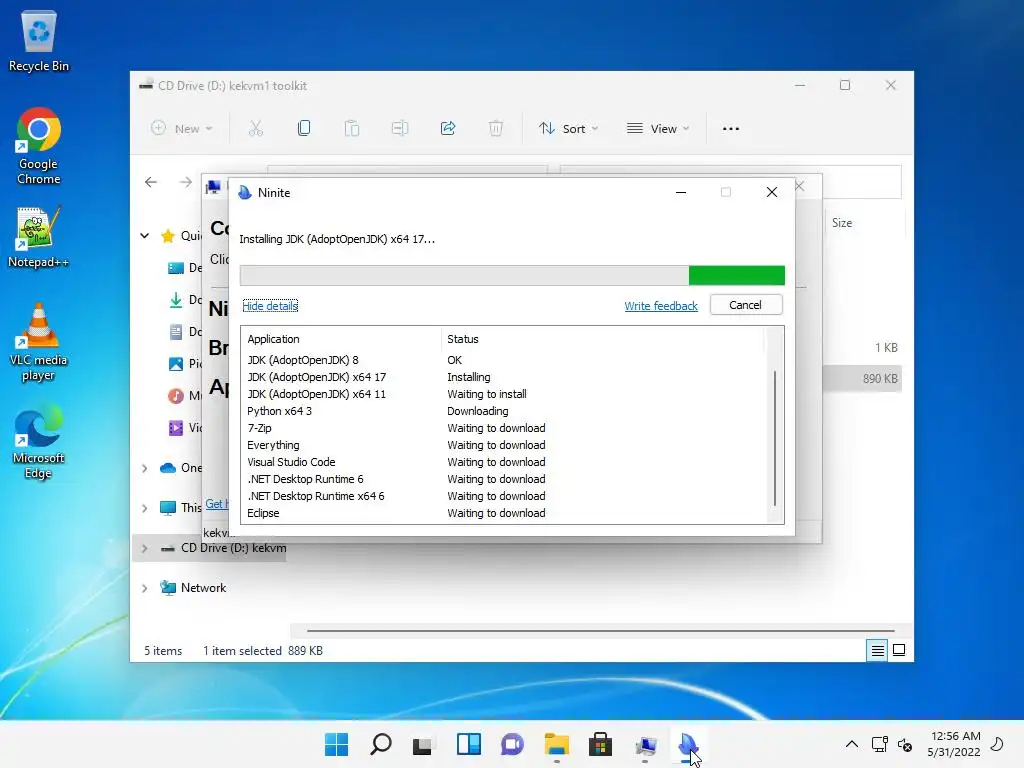The height and width of the screenshot is (768, 1024).
Task: Select the JDK (AdoptOpenJDK) x64 11 row
Action: [502, 394]
